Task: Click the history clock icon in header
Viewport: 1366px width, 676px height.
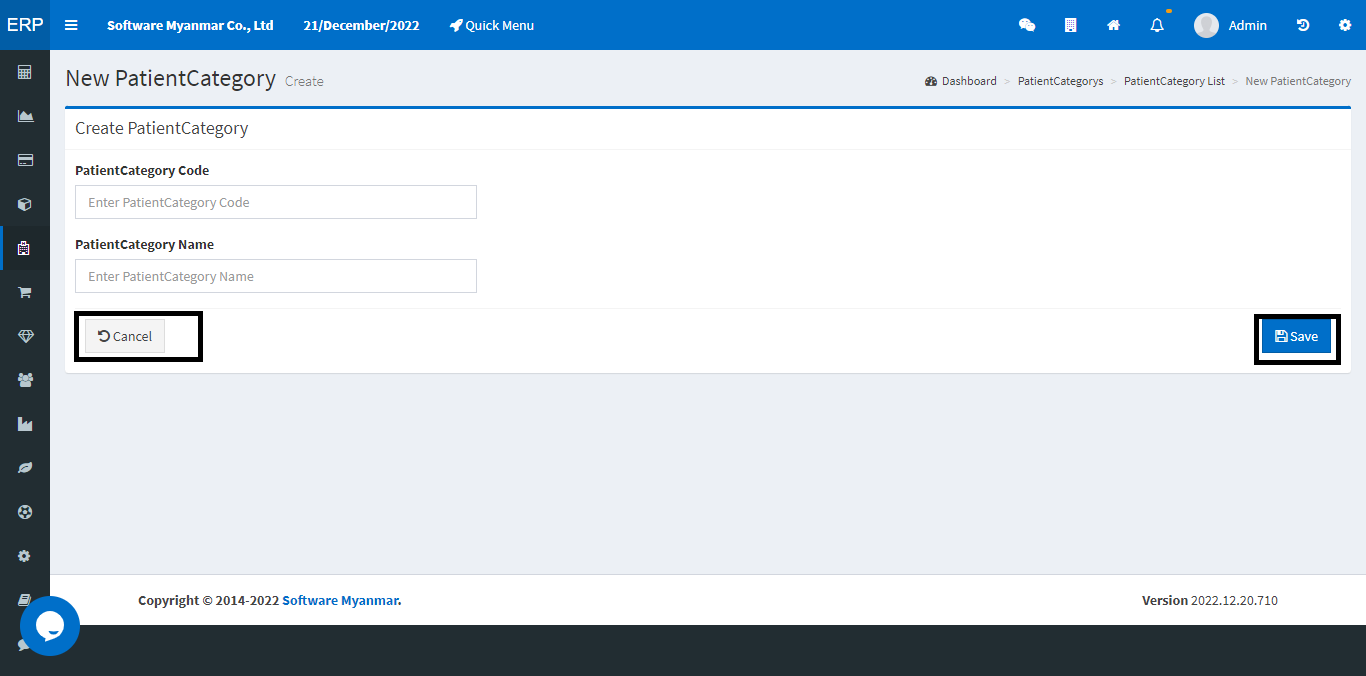Action: pyautogui.click(x=1303, y=25)
